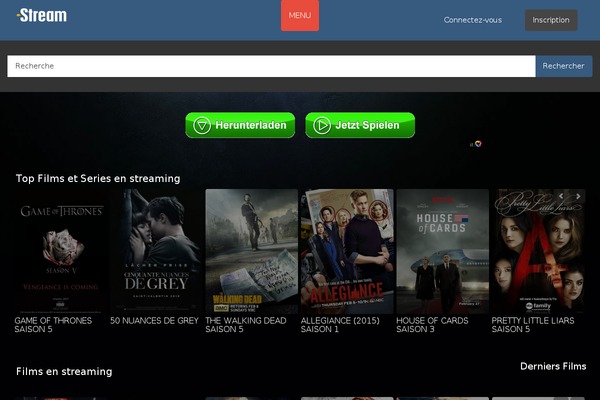Click the 50 Nuances de Grey title
The height and width of the screenshot is (400, 600).
[x=154, y=321]
